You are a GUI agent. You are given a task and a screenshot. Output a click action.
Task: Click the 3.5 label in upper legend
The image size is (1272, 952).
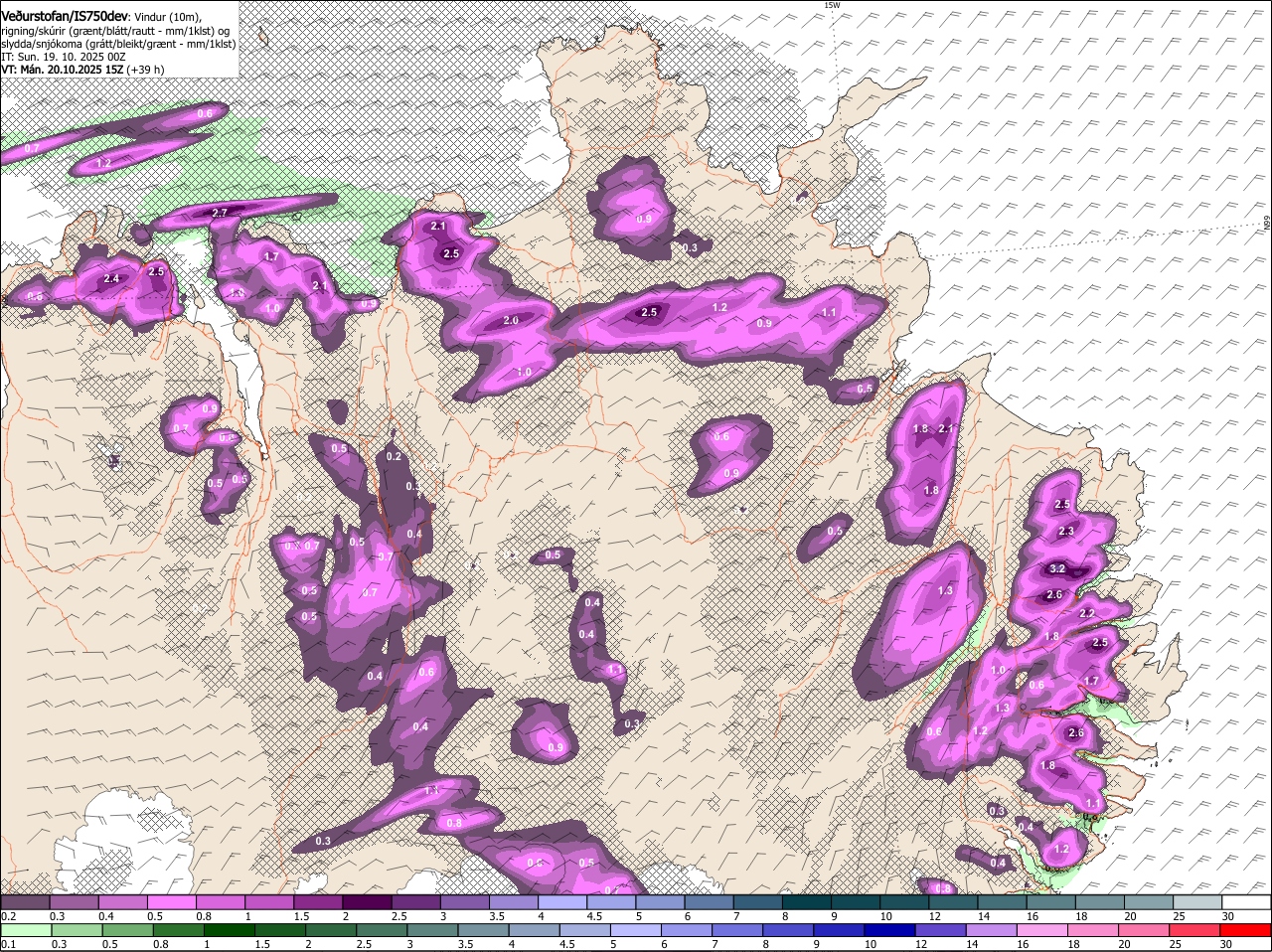click(497, 916)
